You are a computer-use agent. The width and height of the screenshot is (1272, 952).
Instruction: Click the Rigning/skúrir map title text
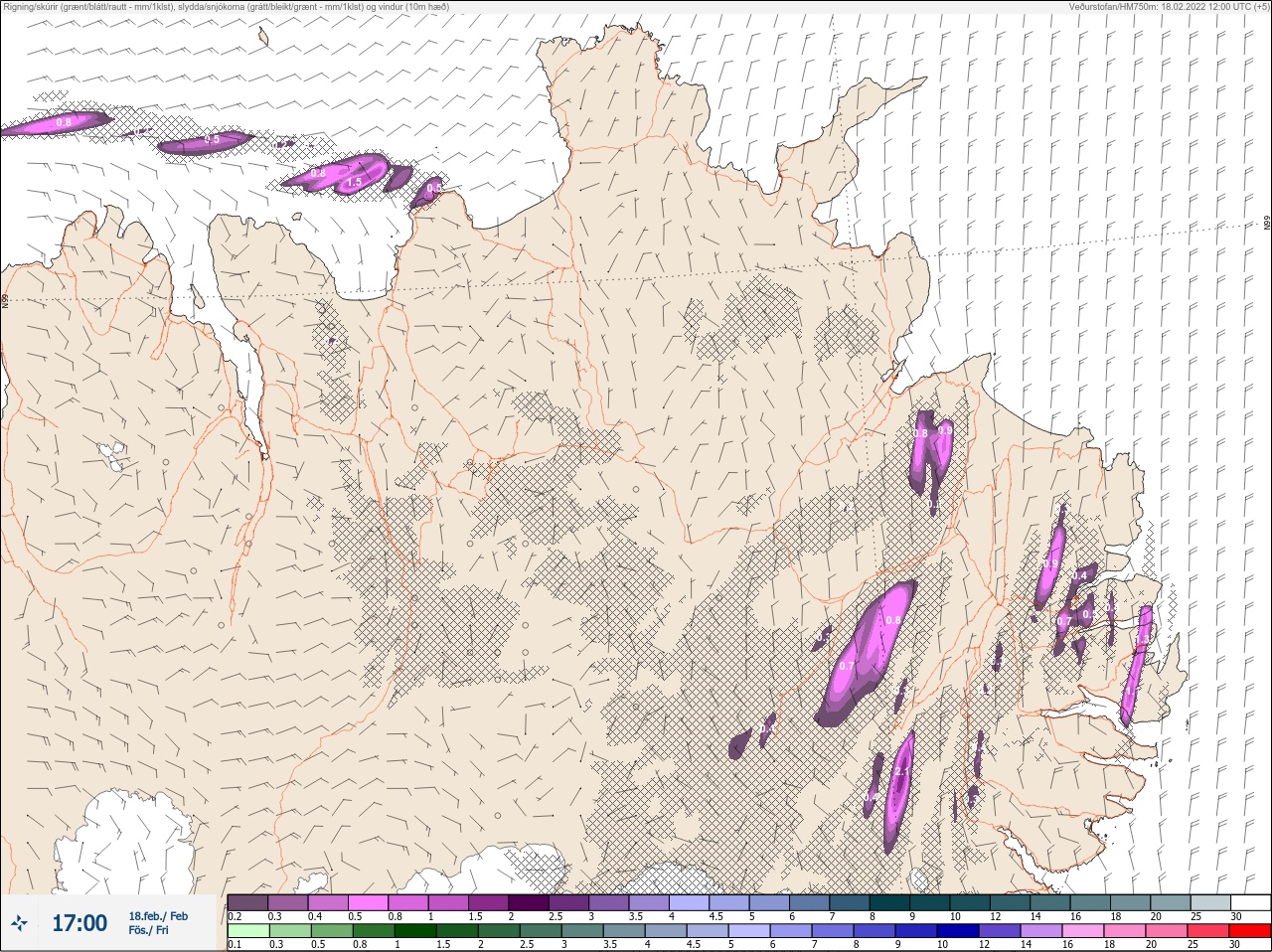coord(227,6)
